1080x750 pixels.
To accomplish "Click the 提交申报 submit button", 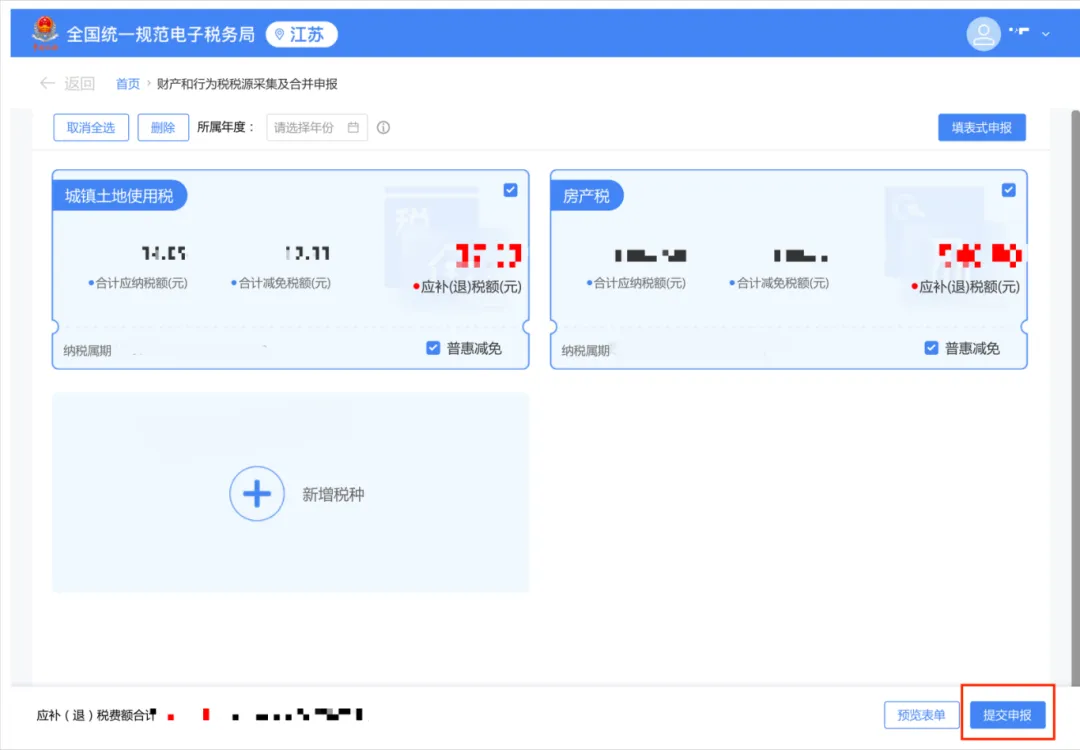I will tap(1008, 714).
